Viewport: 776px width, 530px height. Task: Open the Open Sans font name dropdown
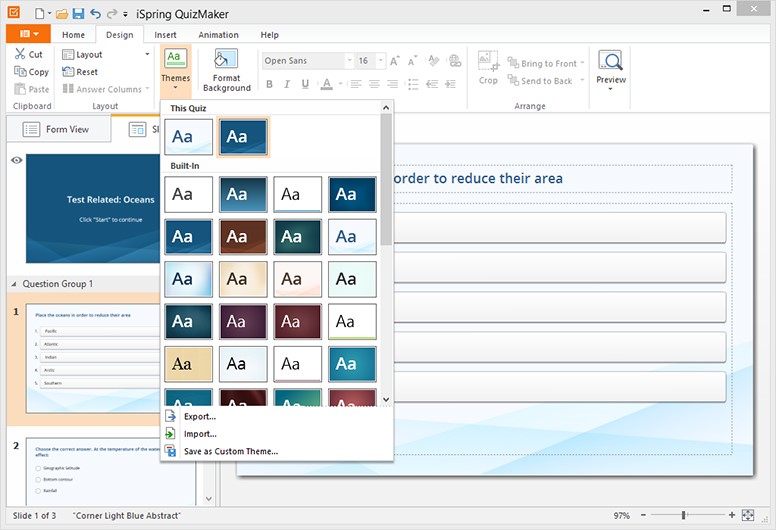pos(349,61)
